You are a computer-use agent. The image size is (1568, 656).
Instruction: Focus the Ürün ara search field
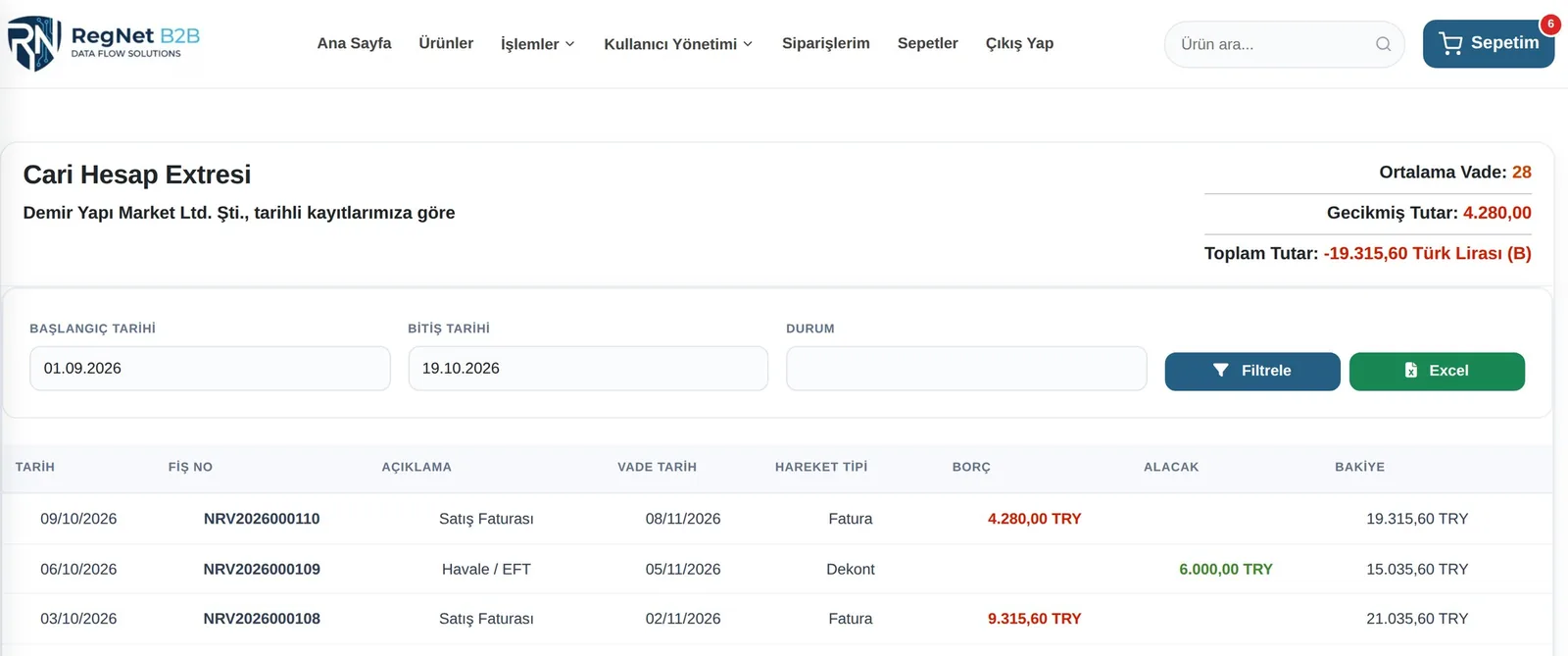pos(1284,44)
